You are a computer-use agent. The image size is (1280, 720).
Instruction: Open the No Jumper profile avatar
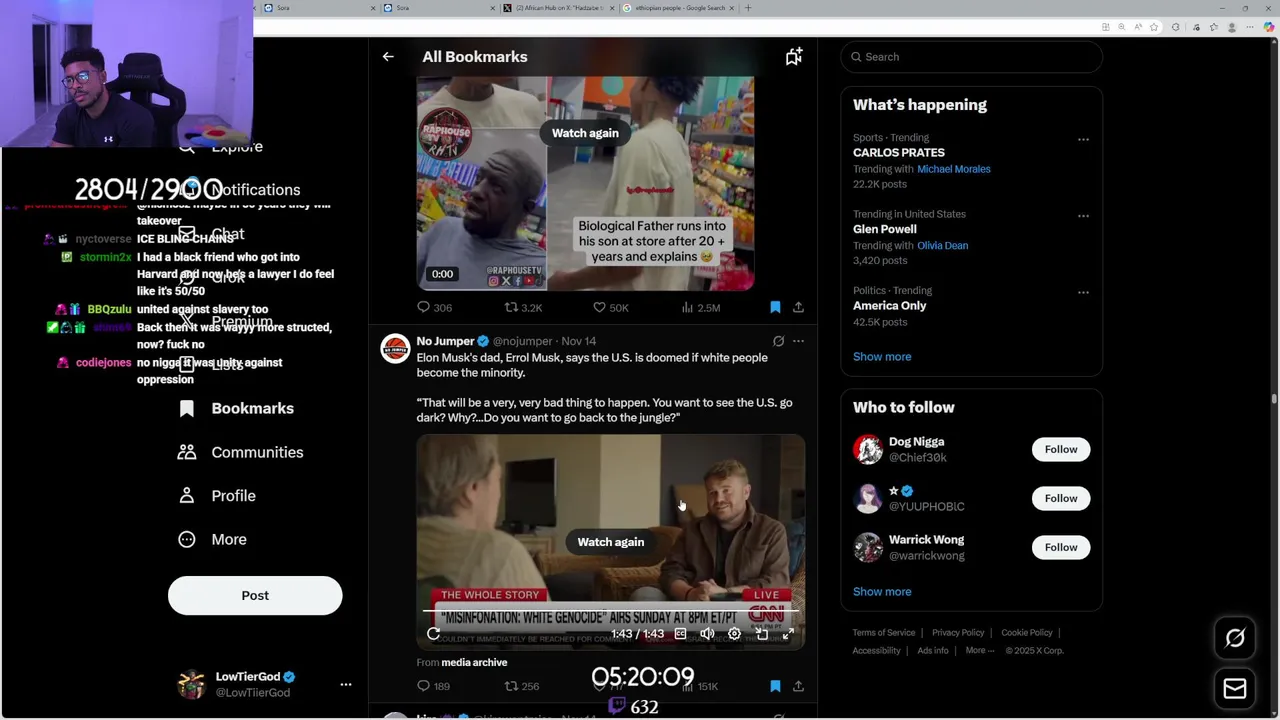point(395,348)
